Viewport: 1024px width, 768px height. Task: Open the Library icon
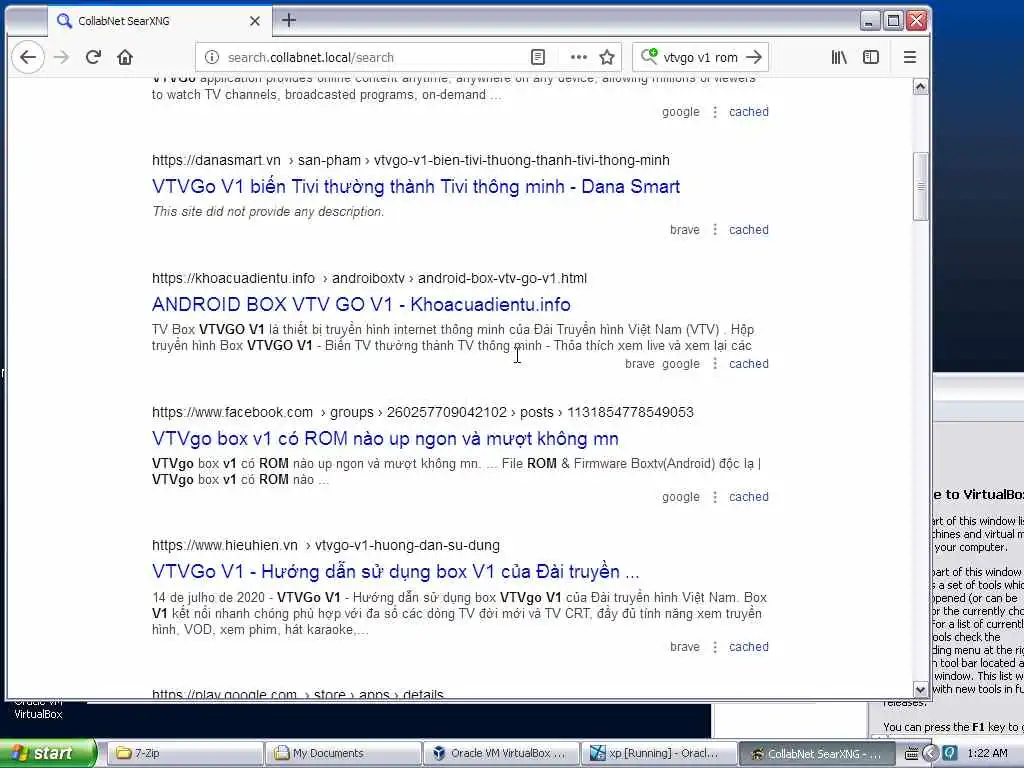click(x=839, y=57)
